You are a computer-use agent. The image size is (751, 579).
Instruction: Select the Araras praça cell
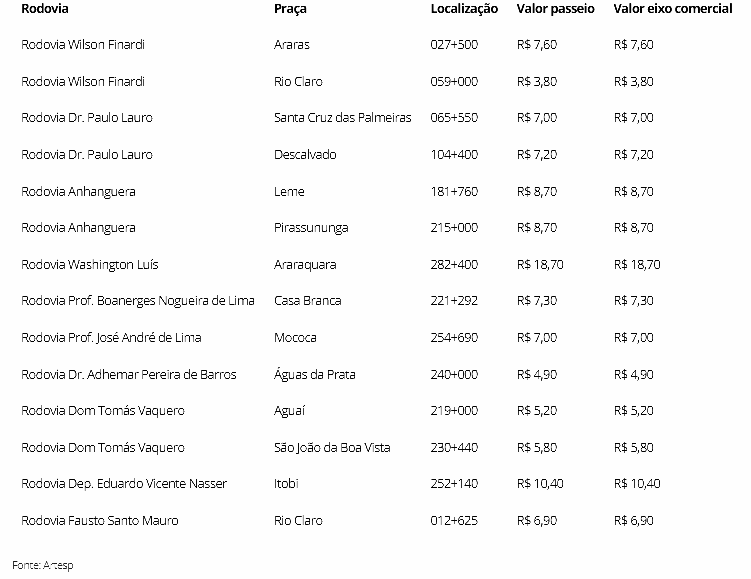292,45
